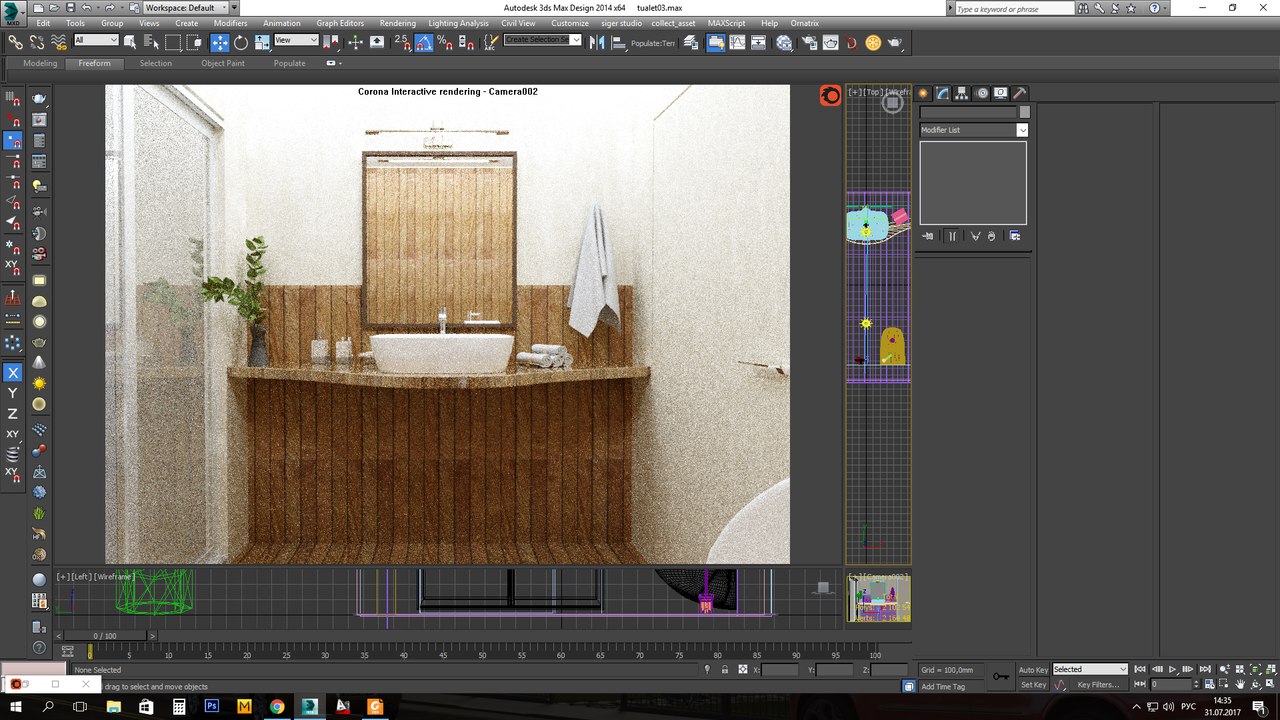Open the Material Editor icon
The width and height of the screenshot is (1280, 720).
click(x=785, y=42)
